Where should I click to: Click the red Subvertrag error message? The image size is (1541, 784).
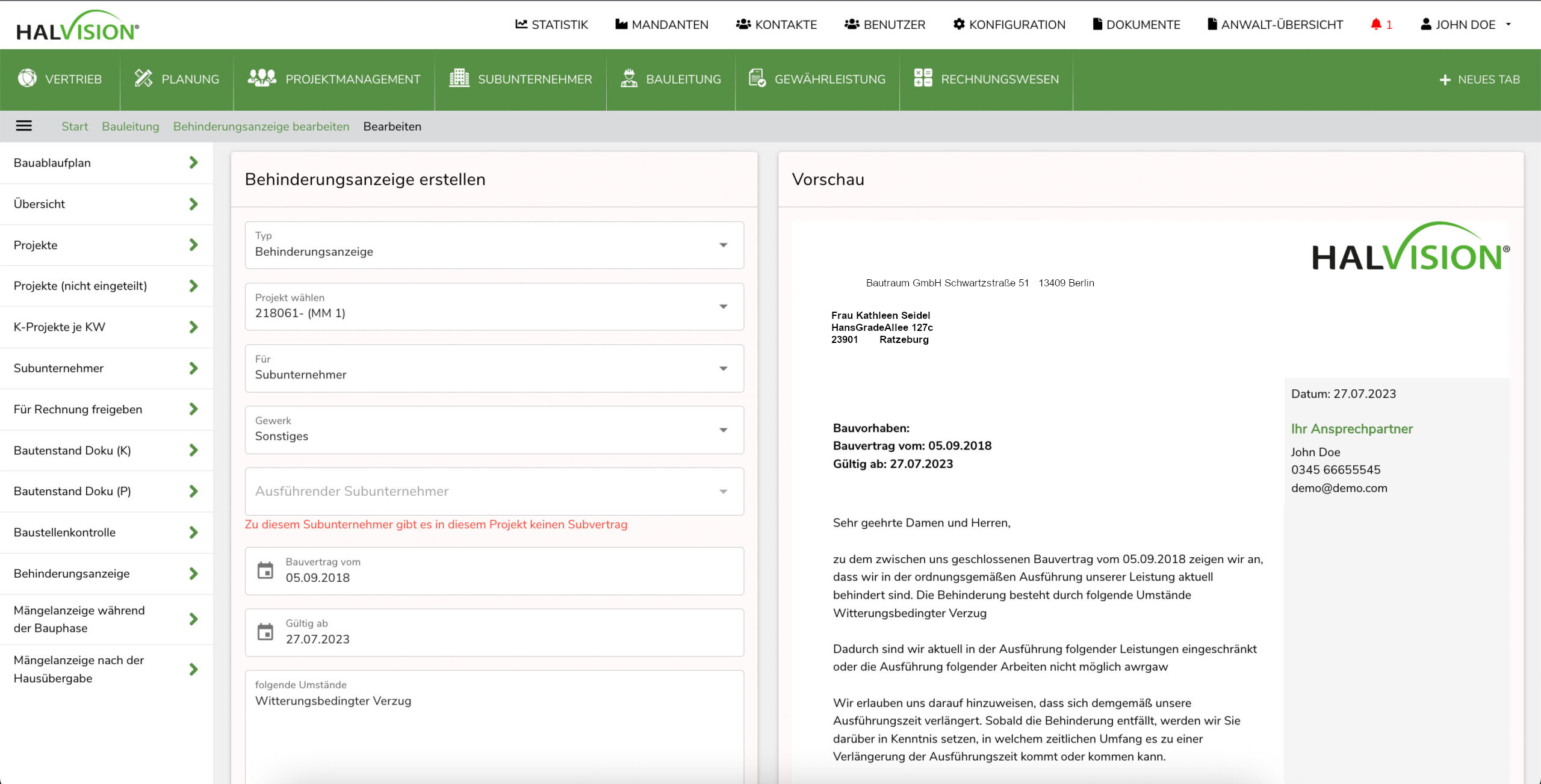436,525
